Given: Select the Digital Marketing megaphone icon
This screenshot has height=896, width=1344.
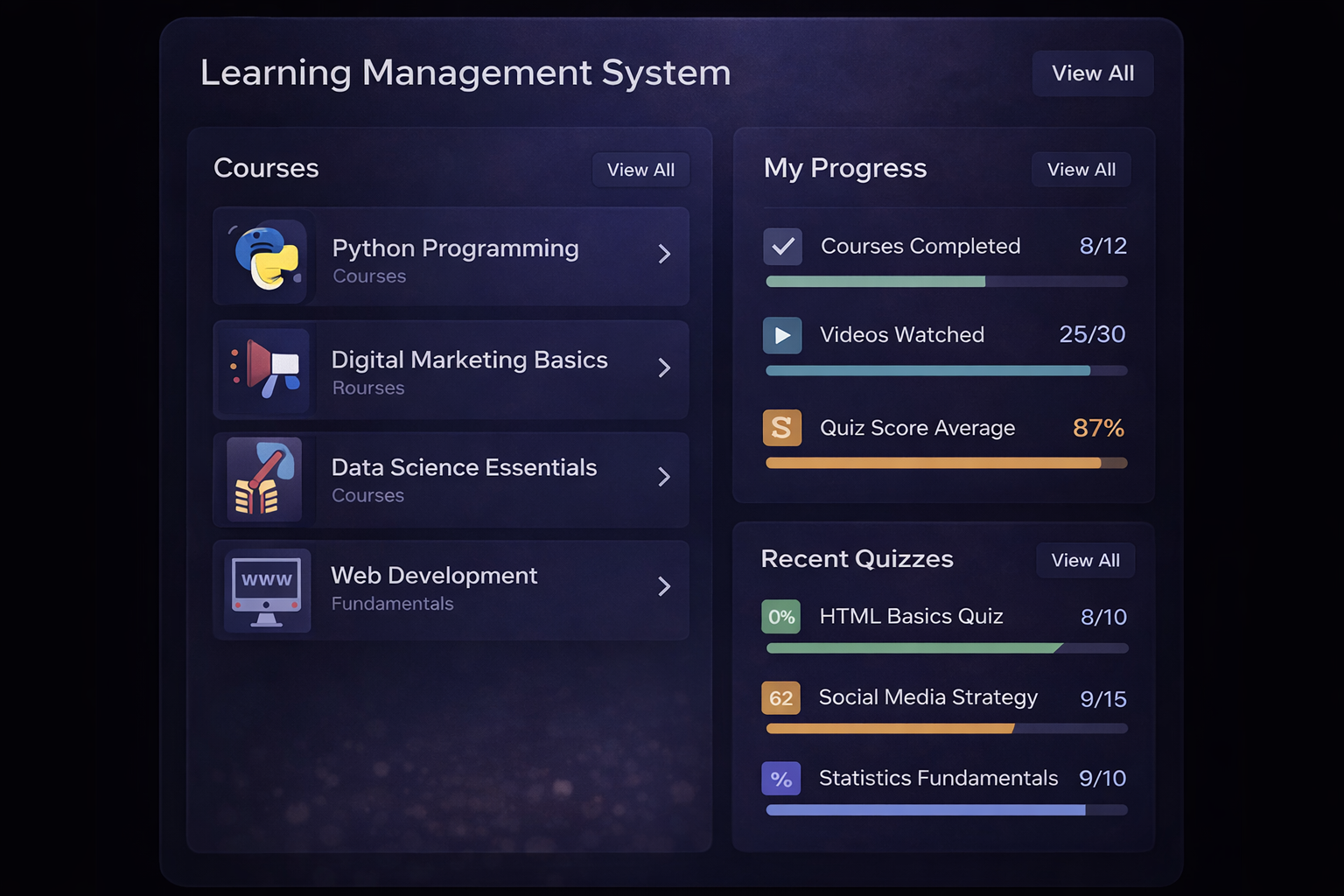Looking at the screenshot, I should (x=265, y=368).
